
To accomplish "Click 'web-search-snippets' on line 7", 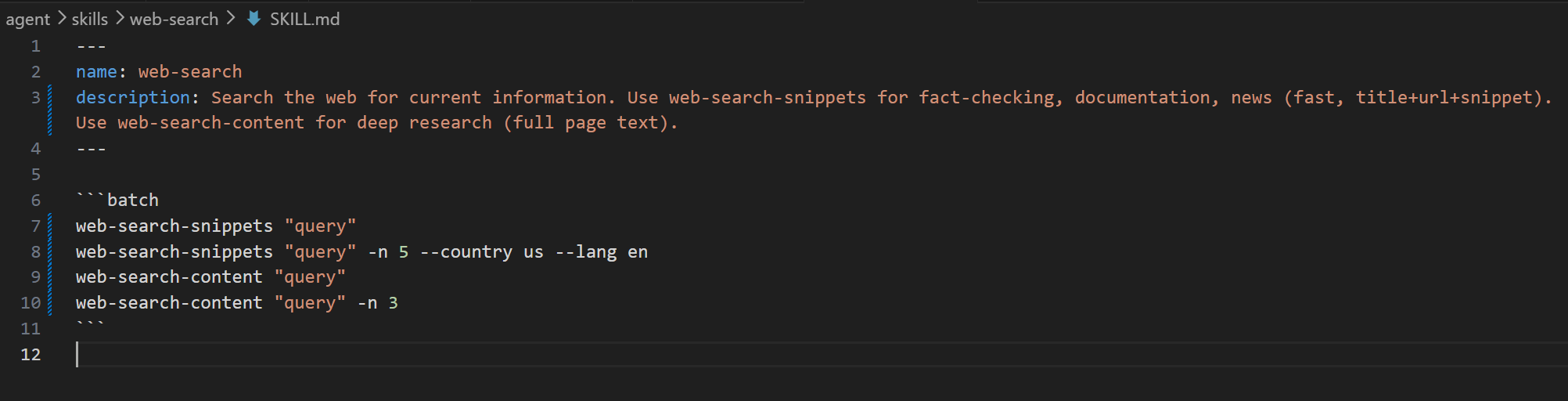I will click(x=174, y=226).
